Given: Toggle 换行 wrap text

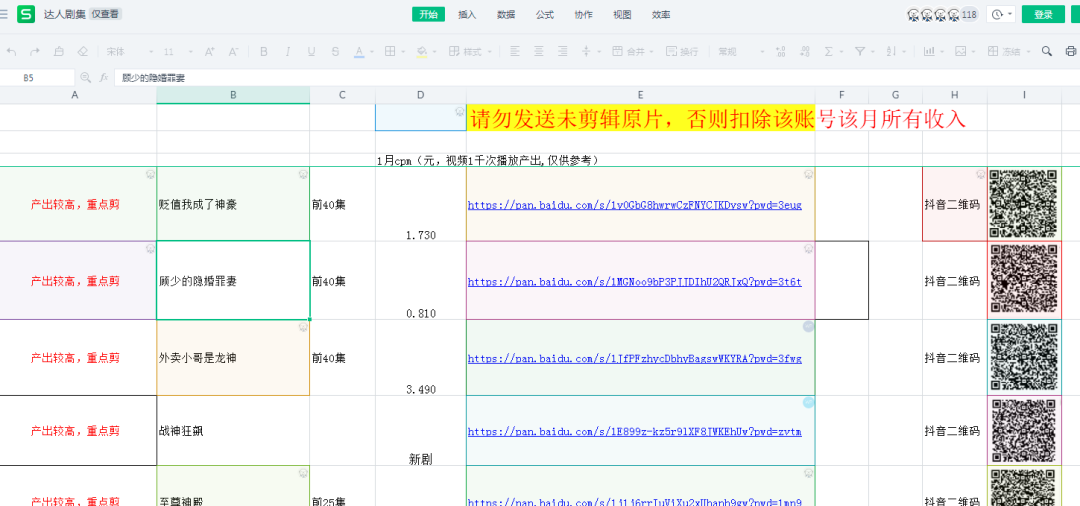Looking at the screenshot, I should 683,52.
